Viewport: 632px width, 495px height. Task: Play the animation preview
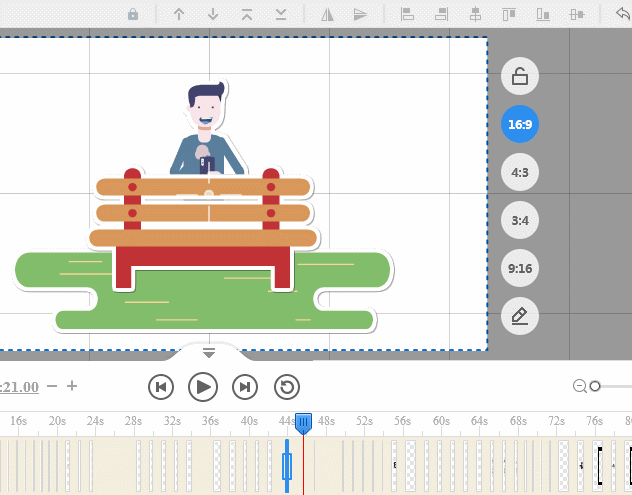pyautogui.click(x=203, y=386)
